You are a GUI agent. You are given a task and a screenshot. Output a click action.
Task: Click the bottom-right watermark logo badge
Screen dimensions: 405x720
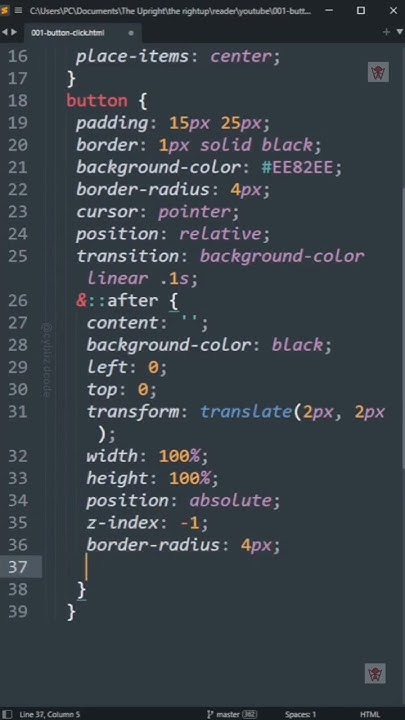point(375,673)
